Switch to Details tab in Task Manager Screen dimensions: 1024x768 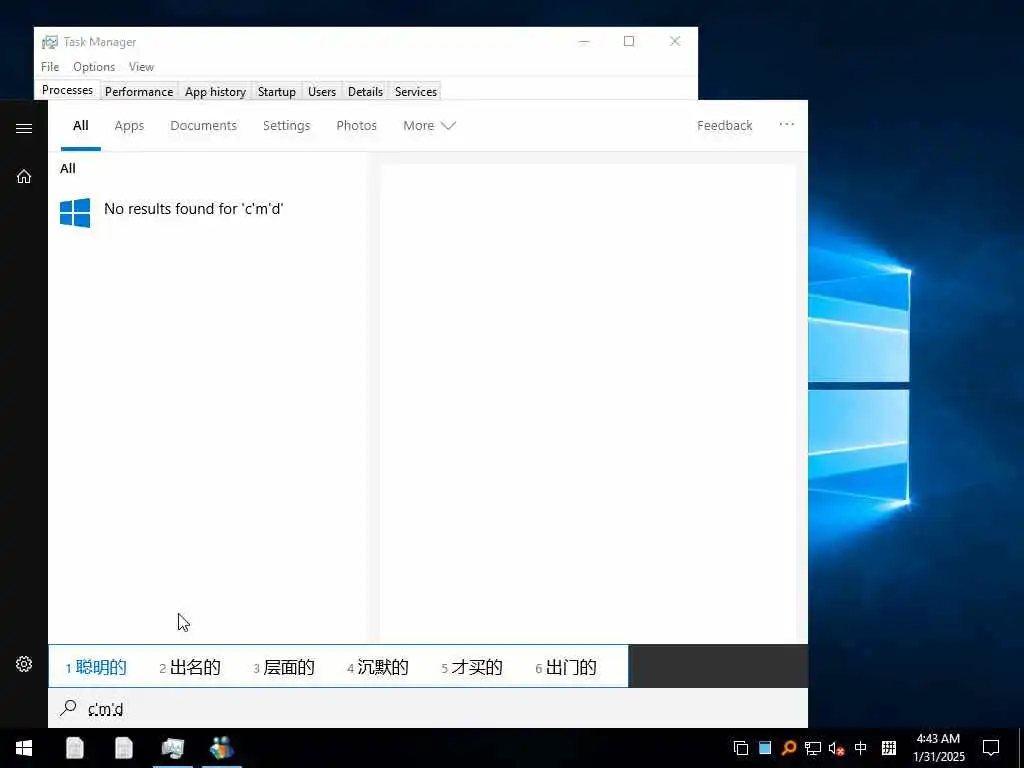(366, 91)
